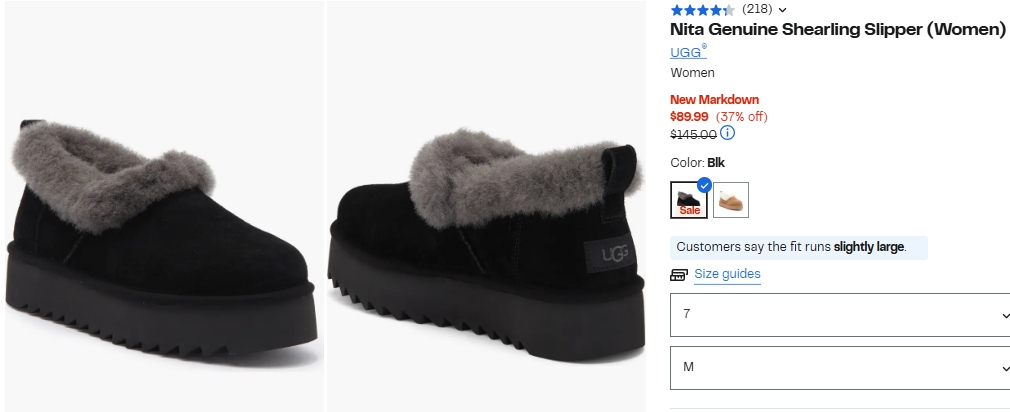Viewport: 1010px width, 412px height.
Task: Open the 218 reviews count
Action: 756,9
